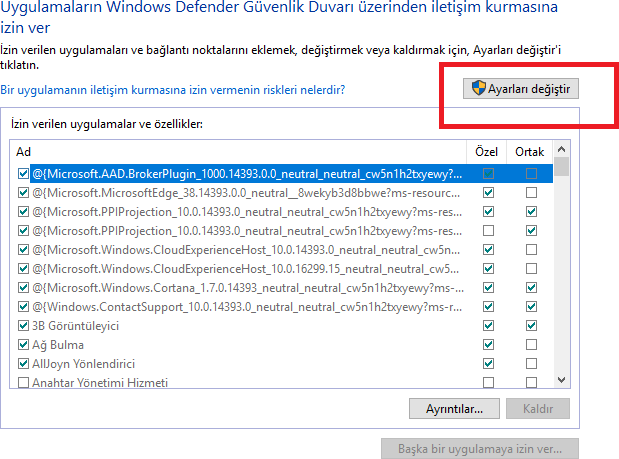This screenshot has height=459, width=619.
Task: Click Başka bir uygulamaya izin ver button
Action: pos(480,449)
